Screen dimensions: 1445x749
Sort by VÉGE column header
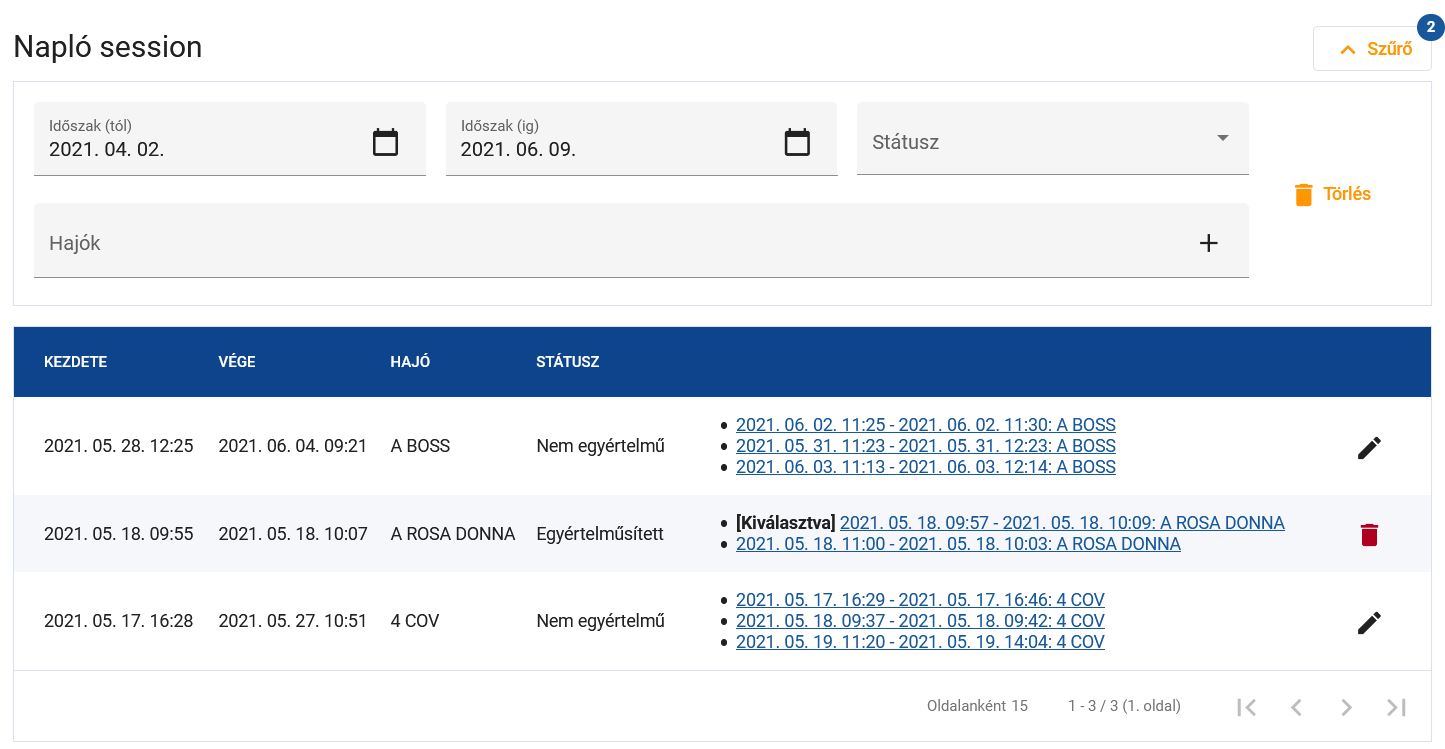point(237,362)
